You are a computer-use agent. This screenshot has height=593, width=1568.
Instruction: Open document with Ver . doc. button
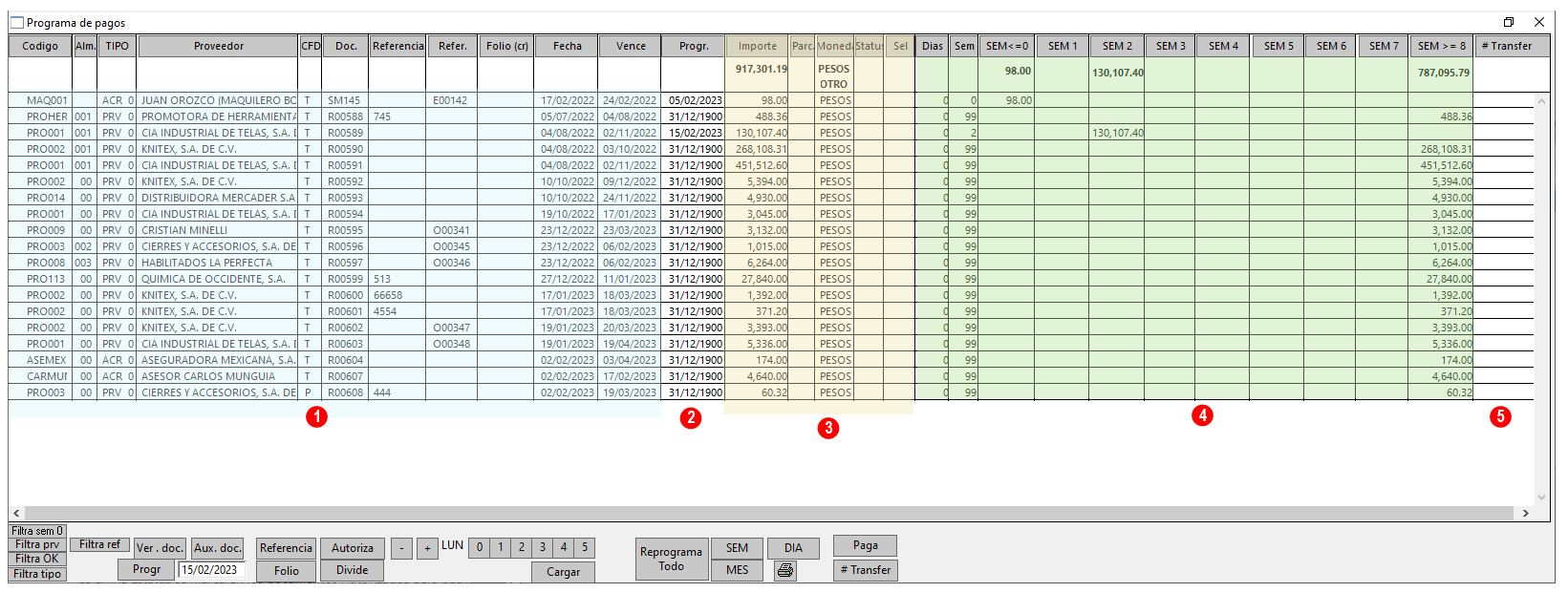[160, 548]
